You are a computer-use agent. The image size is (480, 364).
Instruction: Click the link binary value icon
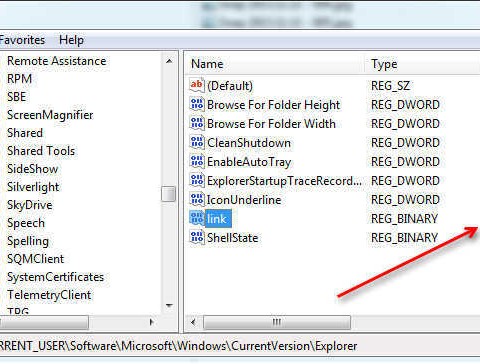197,218
